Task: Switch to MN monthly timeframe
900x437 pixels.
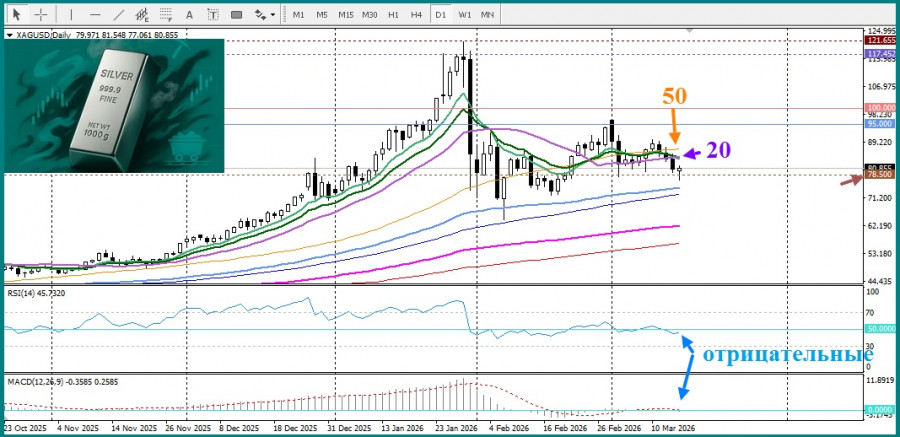Action: [487, 14]
